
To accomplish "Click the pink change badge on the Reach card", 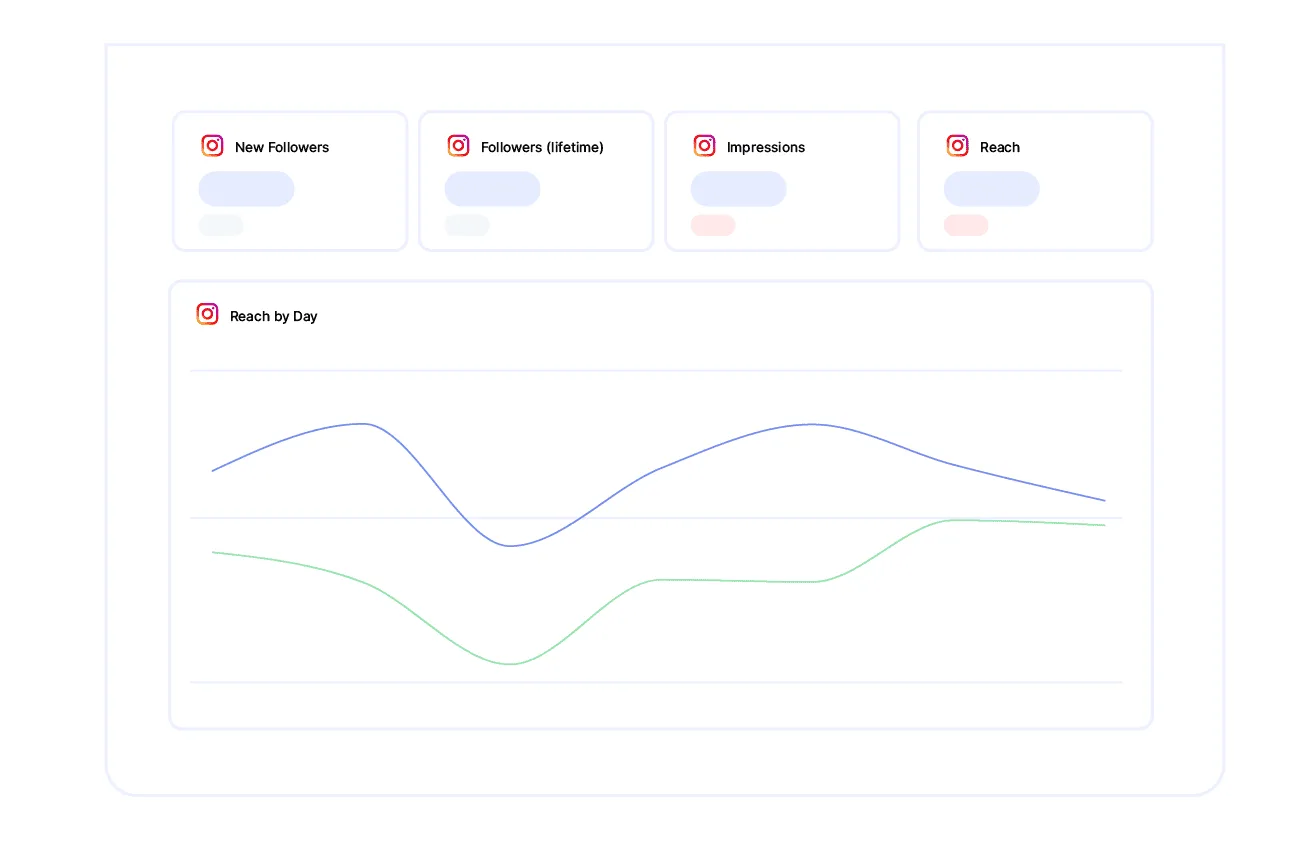I will 965,225.
